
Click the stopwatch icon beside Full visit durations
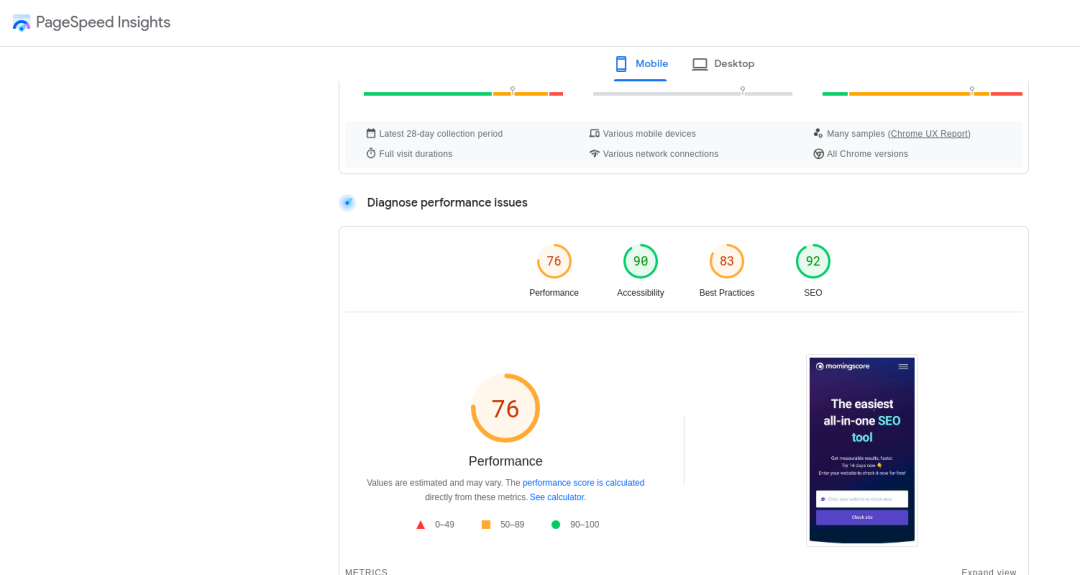(x=371, y=154)
